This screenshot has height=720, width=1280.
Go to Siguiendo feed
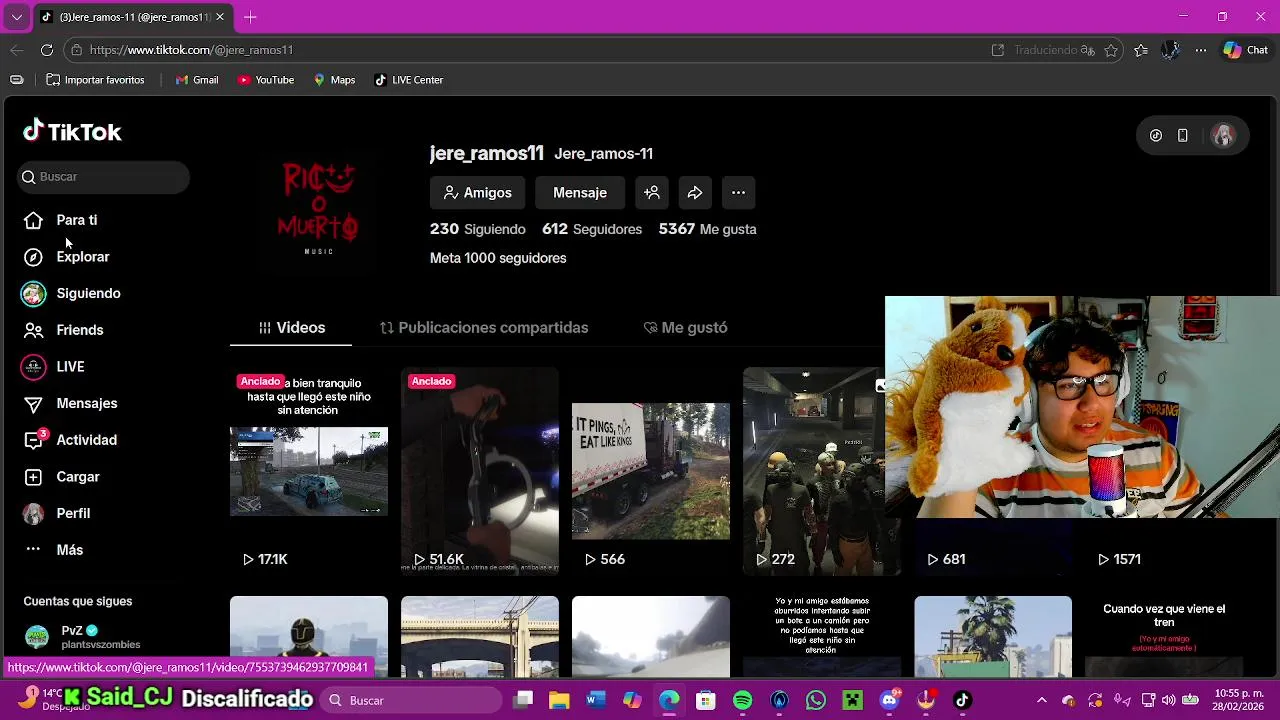[72, 293]
